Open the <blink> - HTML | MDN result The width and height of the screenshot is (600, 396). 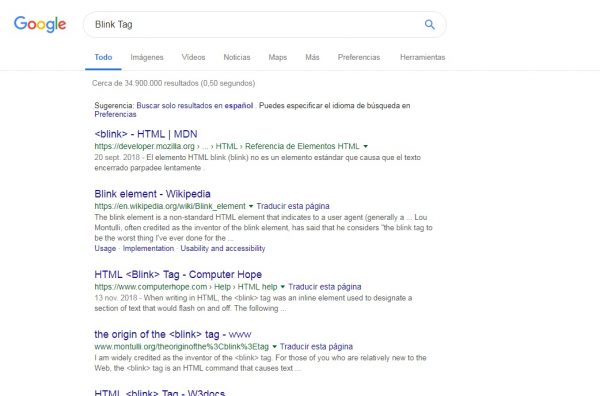click(x=146, y=134)
